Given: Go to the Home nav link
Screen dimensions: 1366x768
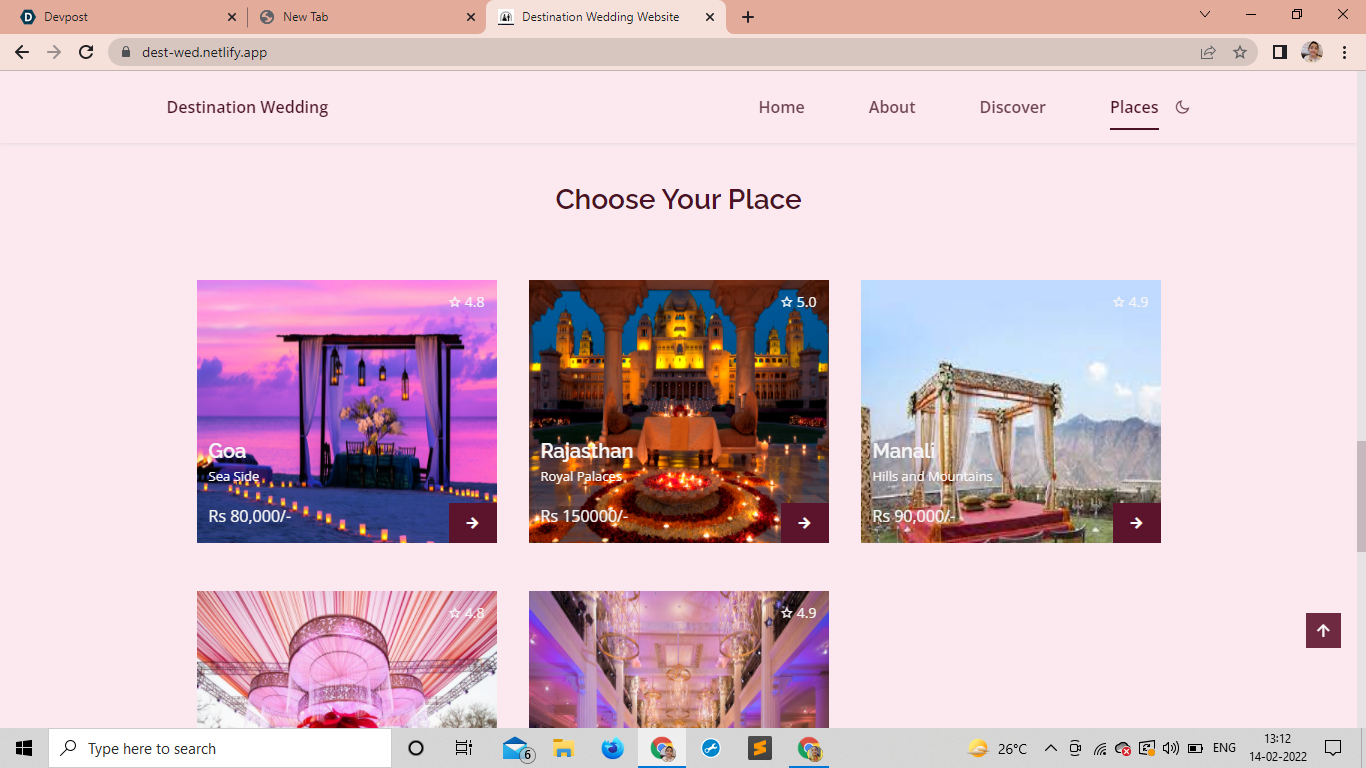Looking at the screenshot, I should pos(781,107).
